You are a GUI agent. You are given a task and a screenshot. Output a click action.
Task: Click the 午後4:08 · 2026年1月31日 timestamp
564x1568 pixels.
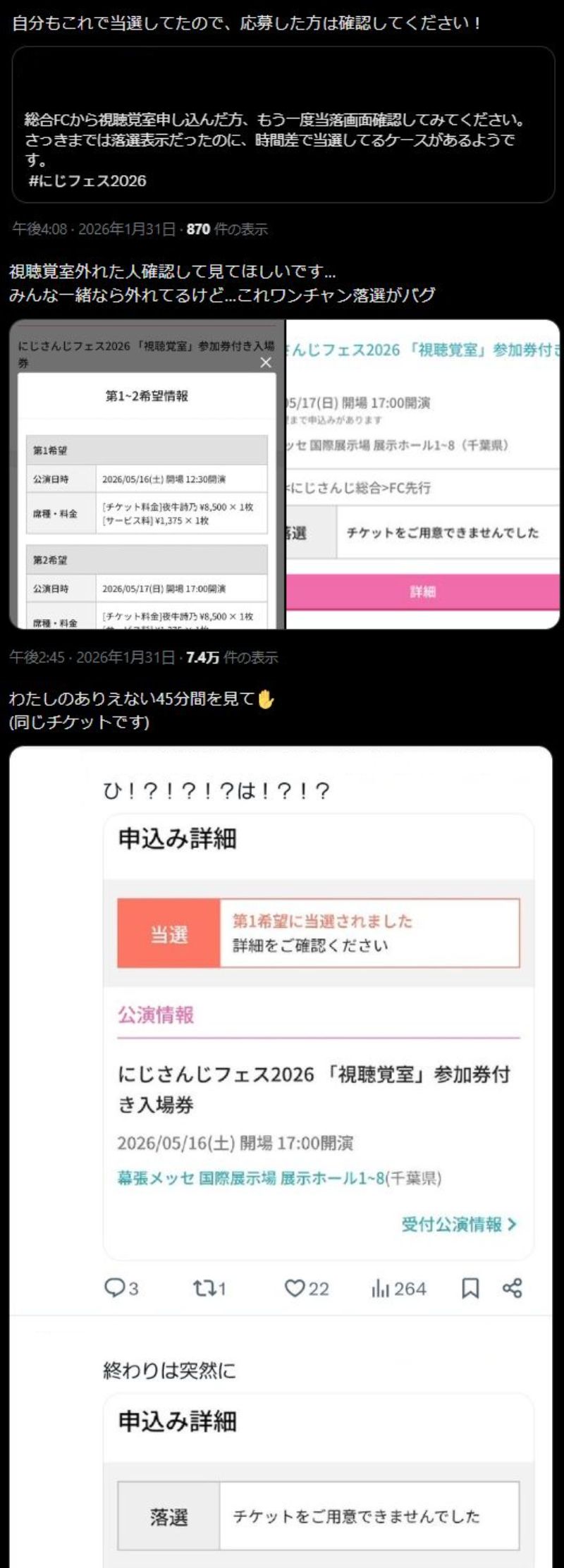[94, 228]
